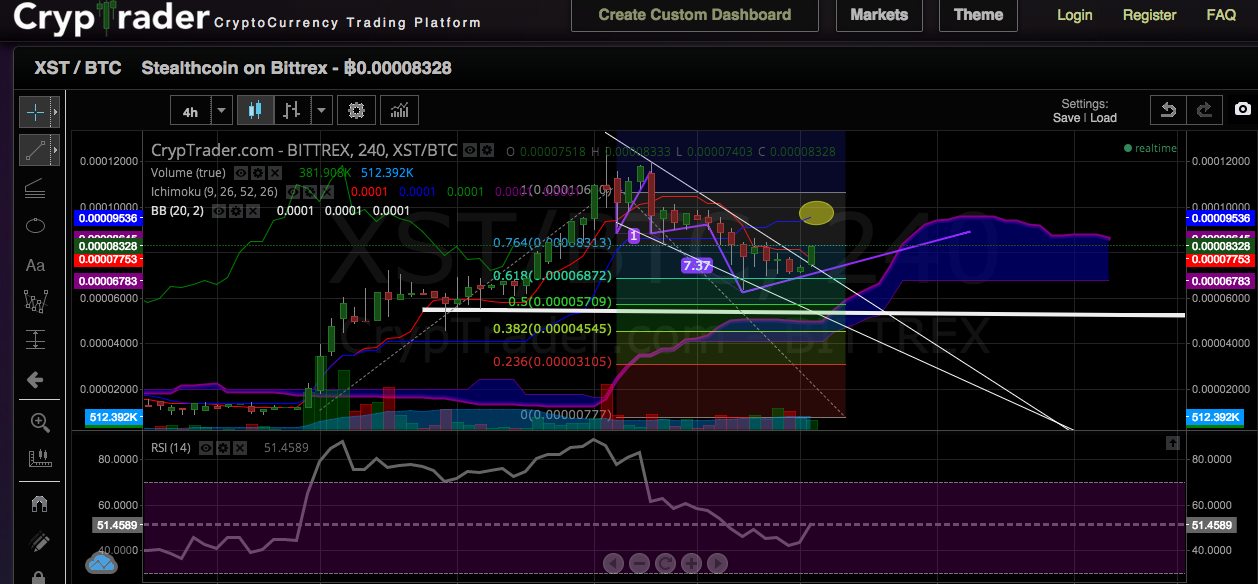Image resolution: width=1258 pixels, height=584 pixels.
Task: Select the trend line drawing tool
Action: 34,150
